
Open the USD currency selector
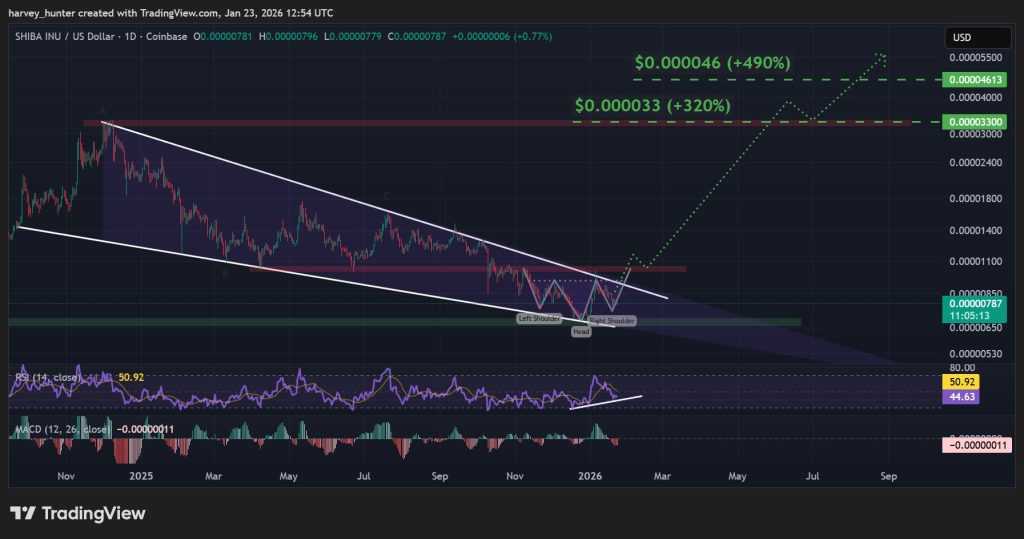pyautogui.click(x=961, y=37)
